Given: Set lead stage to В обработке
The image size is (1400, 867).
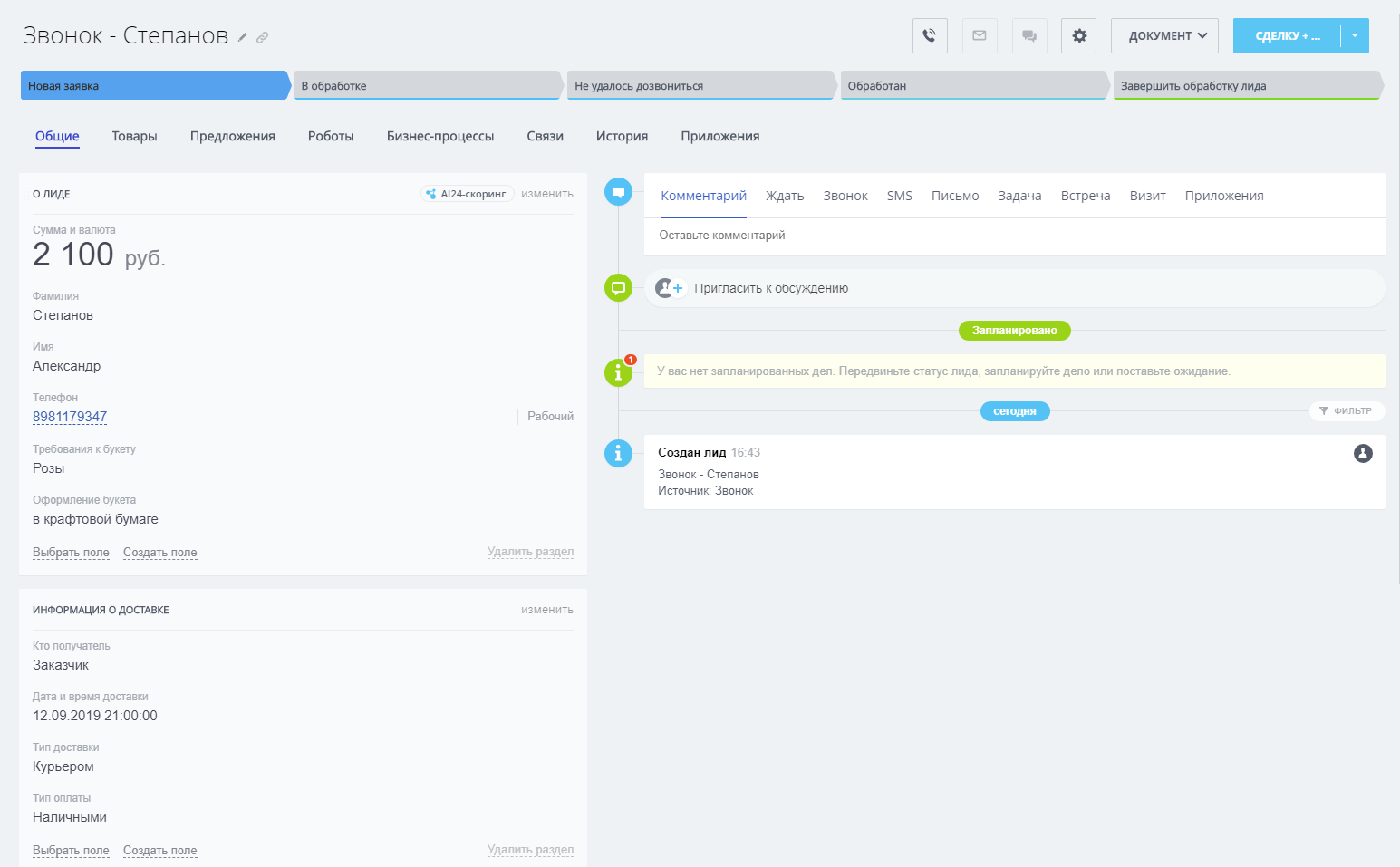Looking at the screenshot, I should pos(426,86).
